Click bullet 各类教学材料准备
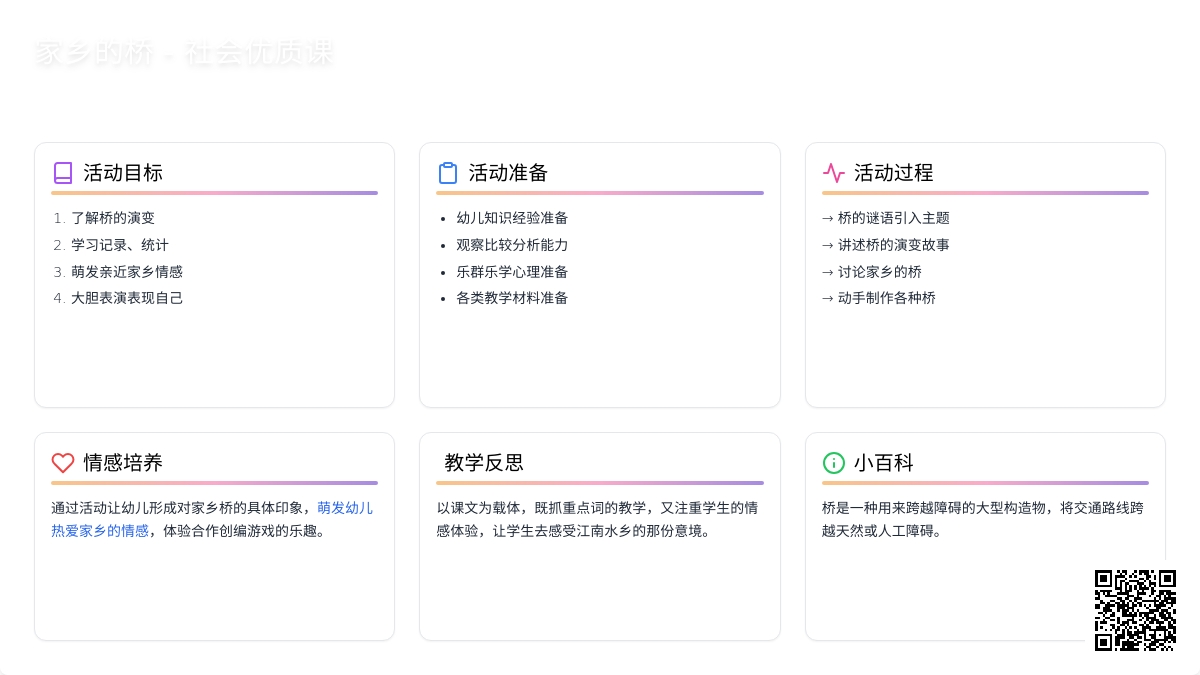The height and width of the screenshot is (675, 1200). 512,298
